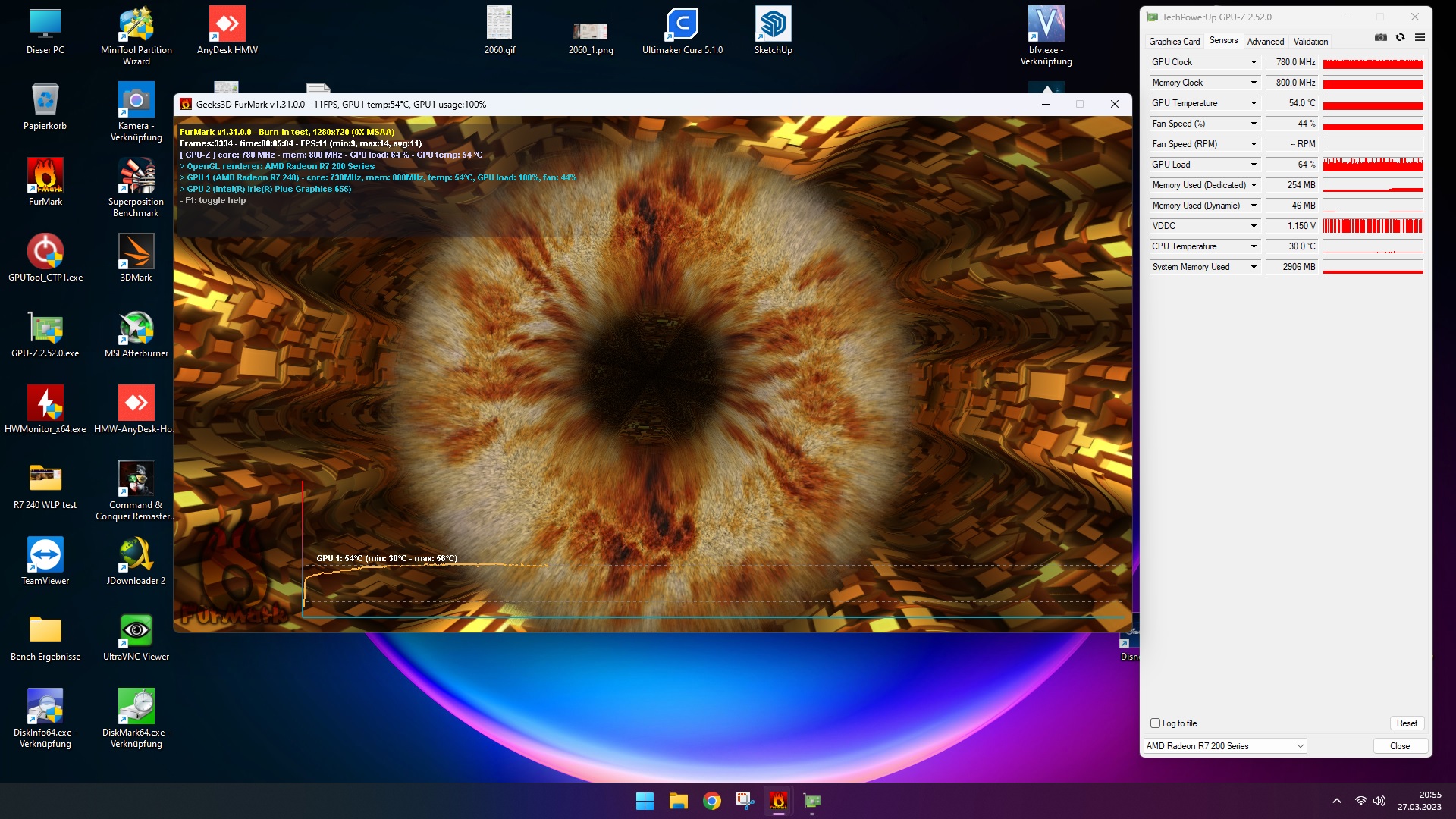1456x819 pixels.
Task: Click the GPU-Z screenshot camera icon
Action: point(1381,37)
